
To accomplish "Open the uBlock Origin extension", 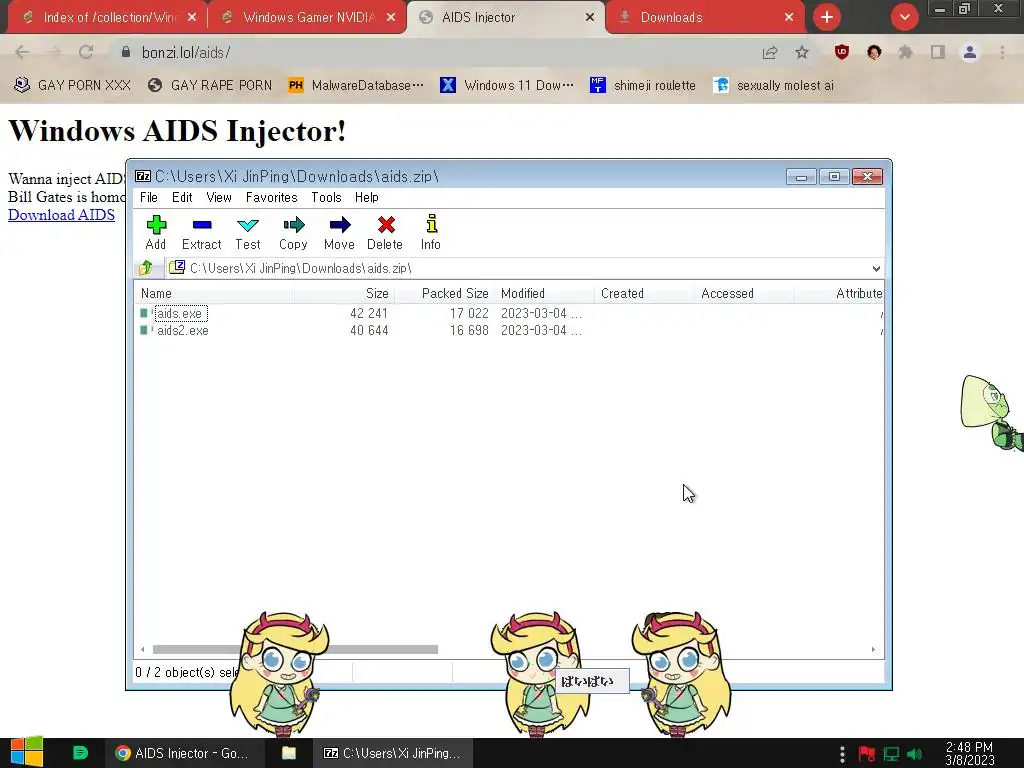I will pos(842,52).
